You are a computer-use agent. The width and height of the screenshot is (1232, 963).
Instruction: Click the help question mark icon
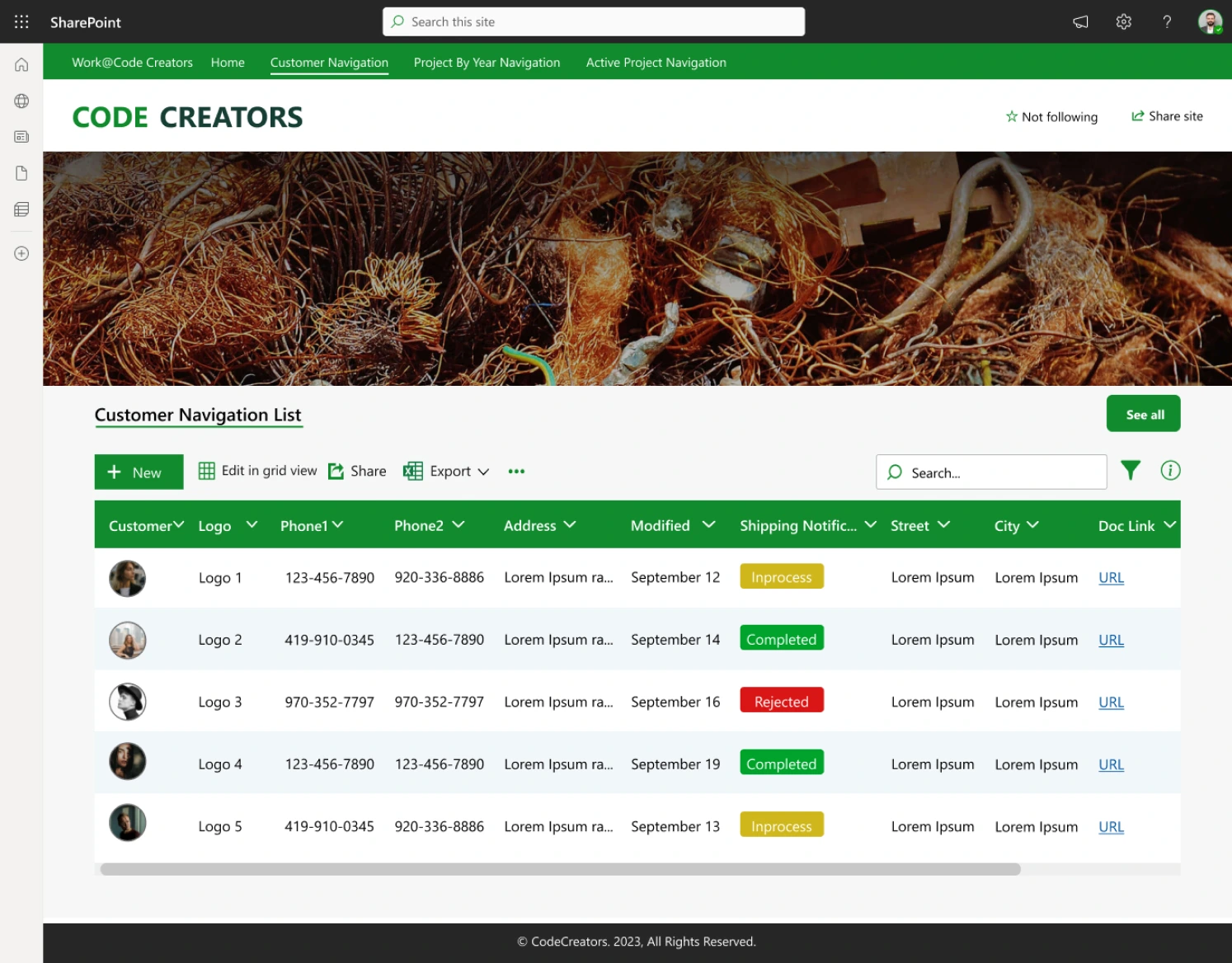click(1166, 21)
